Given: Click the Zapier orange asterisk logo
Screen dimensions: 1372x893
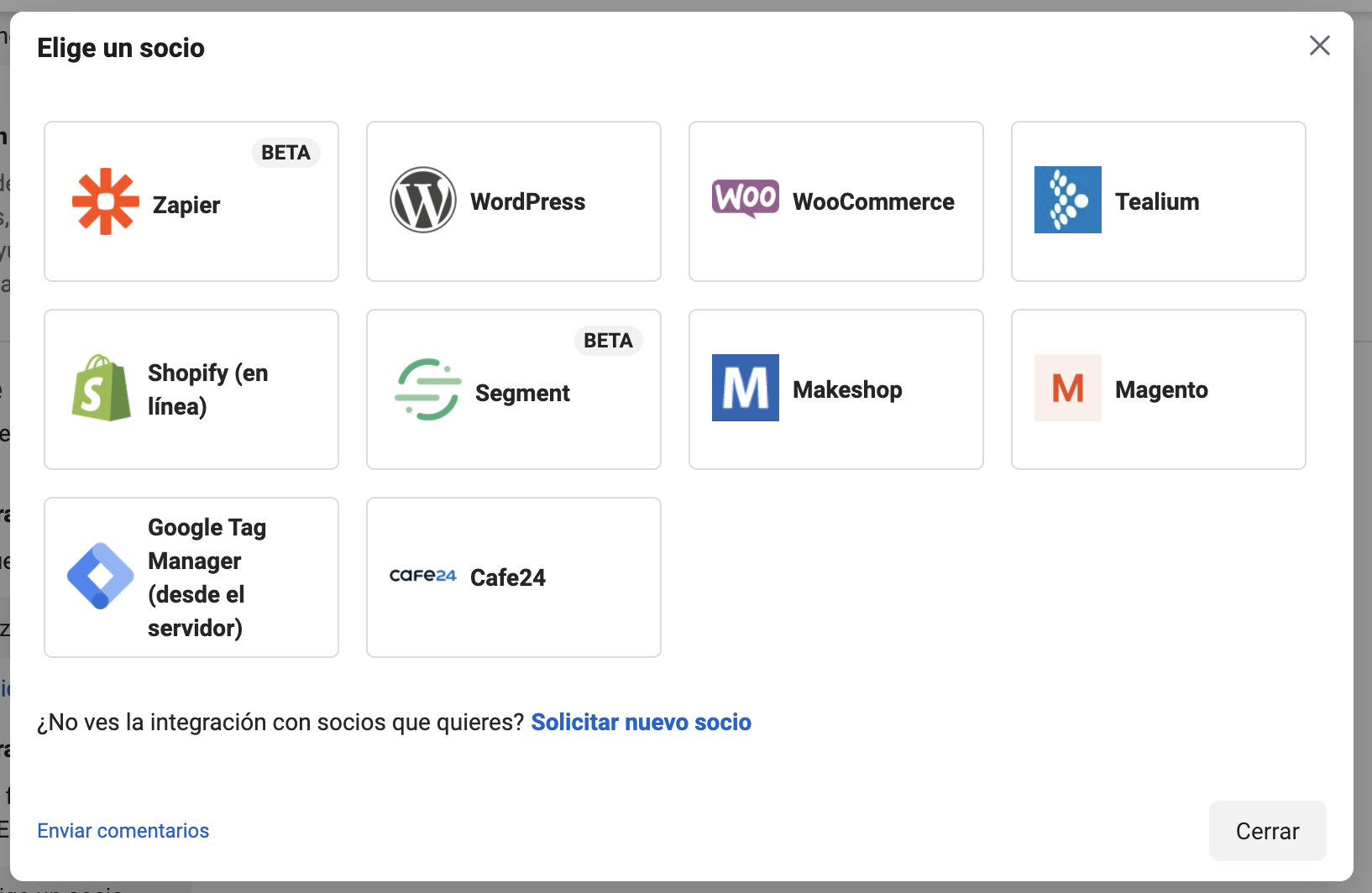Looking at the screenshot, I should coord(106,201).
